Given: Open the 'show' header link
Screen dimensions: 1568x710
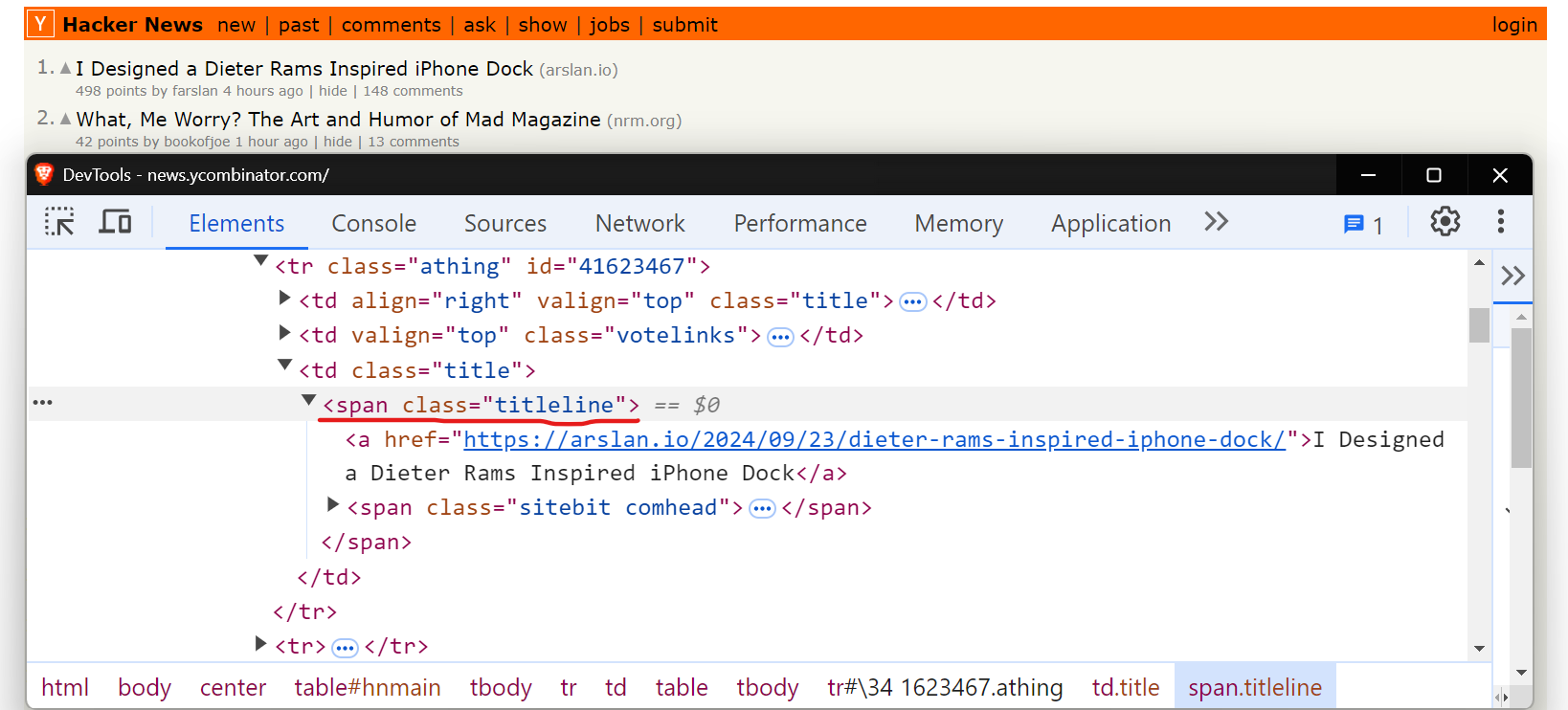Looking at the screenshot, I should click(543, 25).
